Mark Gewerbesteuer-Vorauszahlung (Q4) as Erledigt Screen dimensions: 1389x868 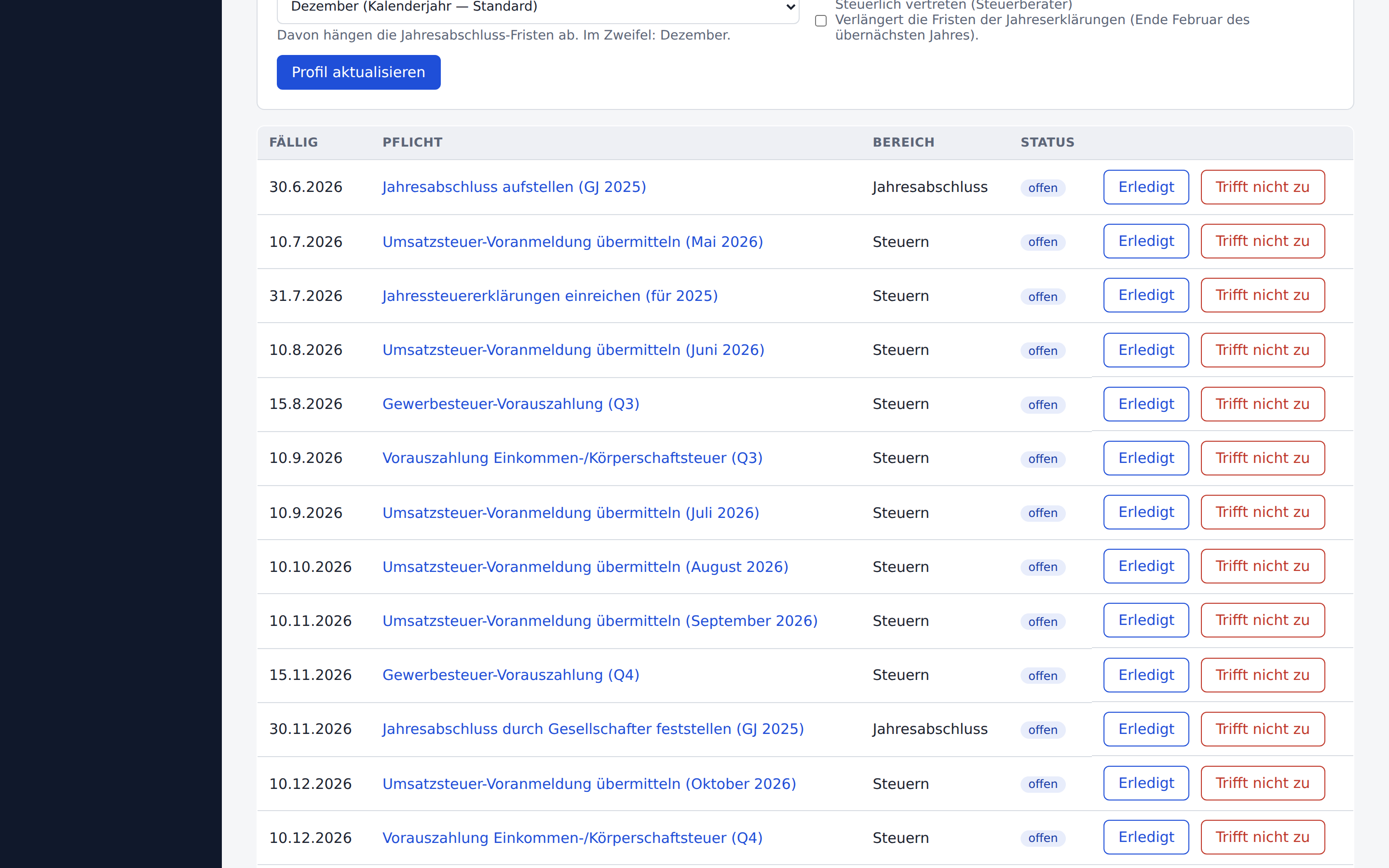[x=1145, y=675]
